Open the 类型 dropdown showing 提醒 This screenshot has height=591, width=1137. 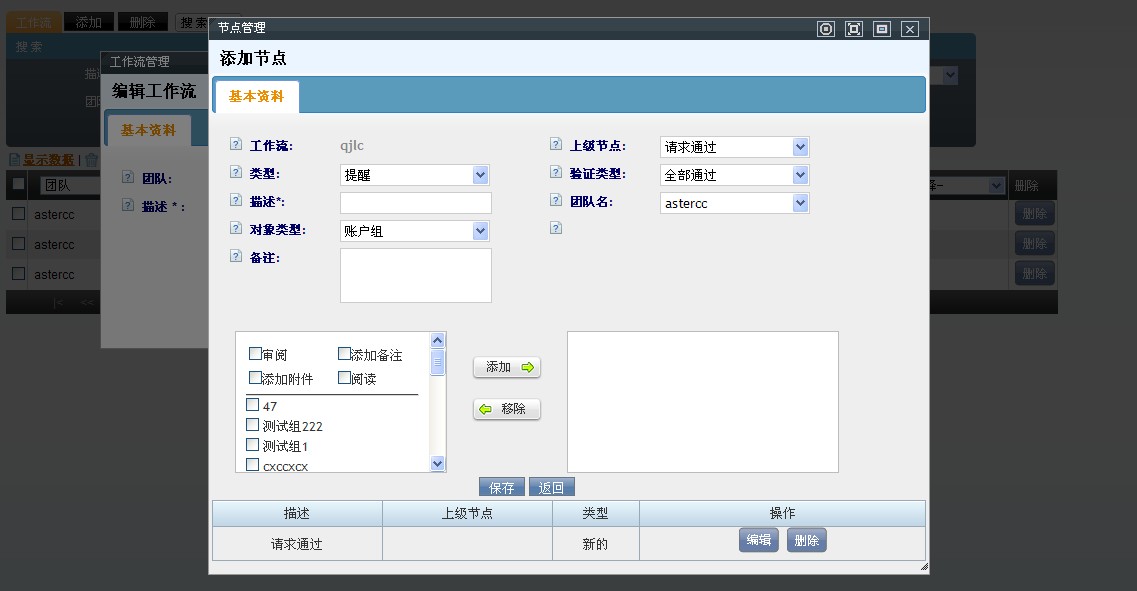pos(415,175)
